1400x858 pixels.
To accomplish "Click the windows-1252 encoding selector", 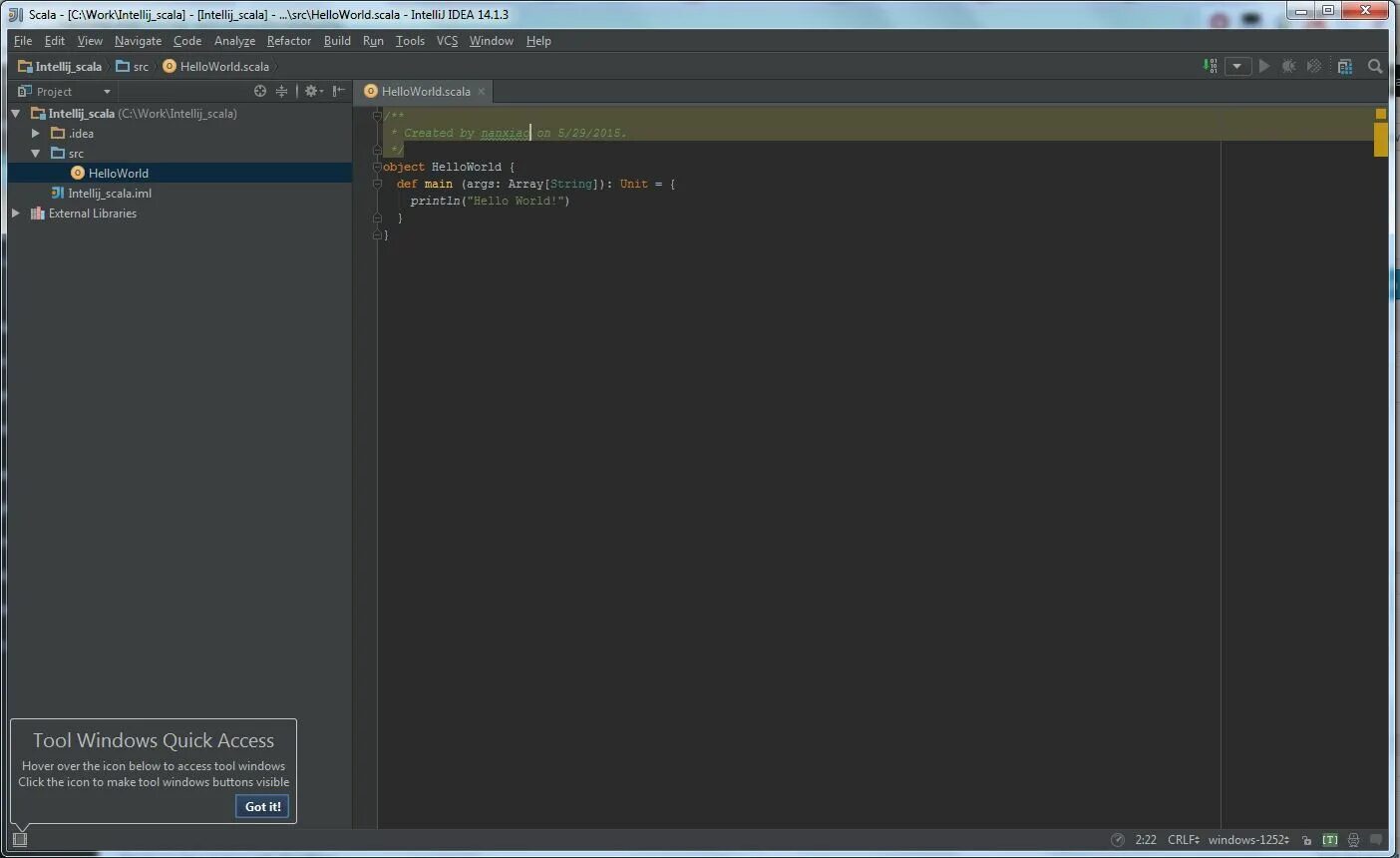I will pyautogui.click(x=1248, y=840).
